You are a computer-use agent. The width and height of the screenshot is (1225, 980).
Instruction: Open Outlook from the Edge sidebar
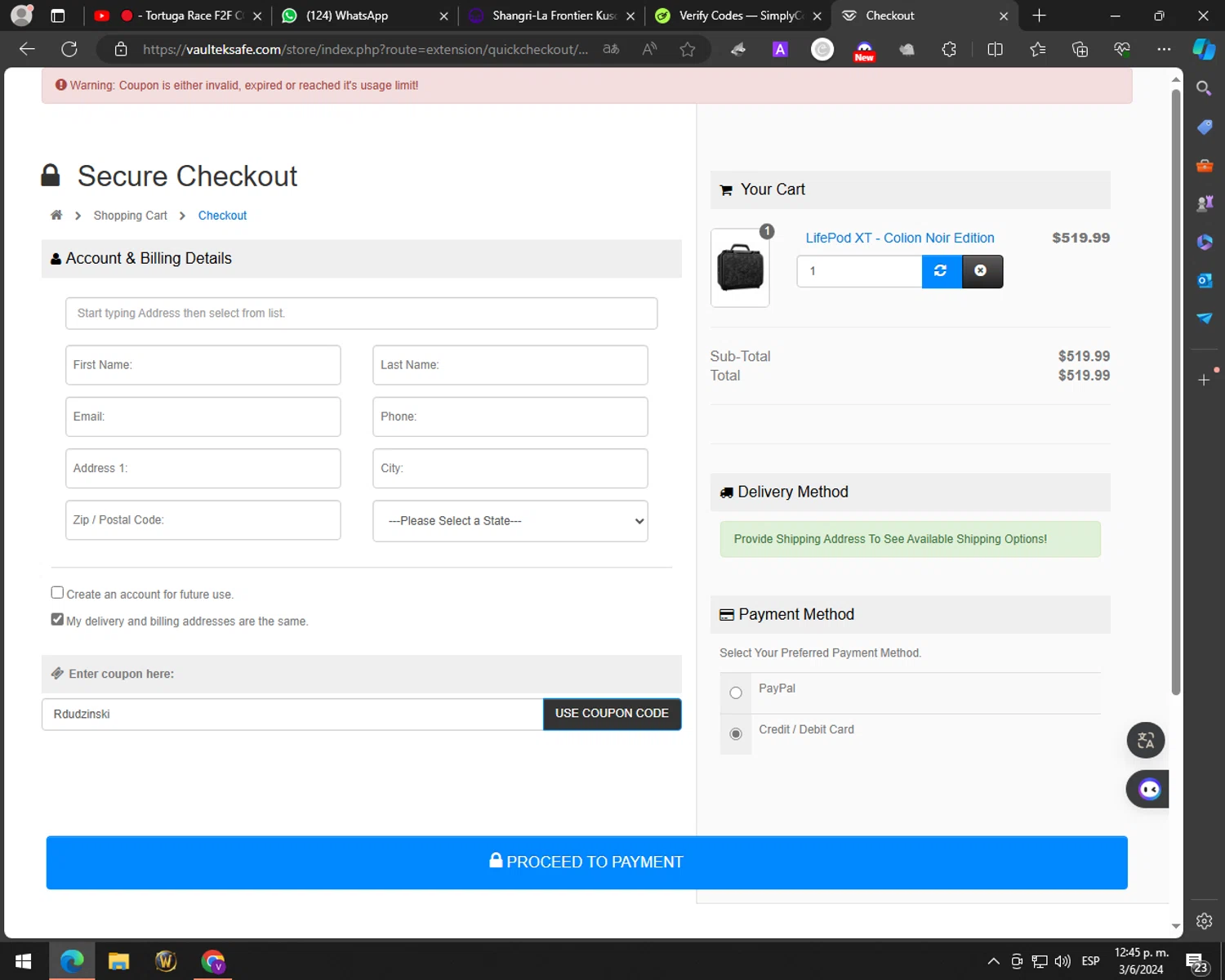point(1204,280)
